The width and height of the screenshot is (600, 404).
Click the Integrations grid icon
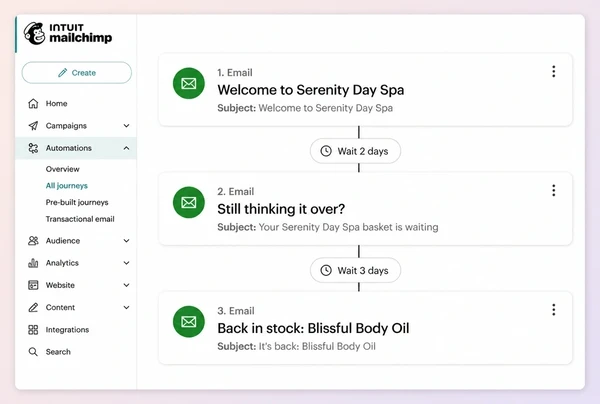pyautogui.click(x=33, y=329)
